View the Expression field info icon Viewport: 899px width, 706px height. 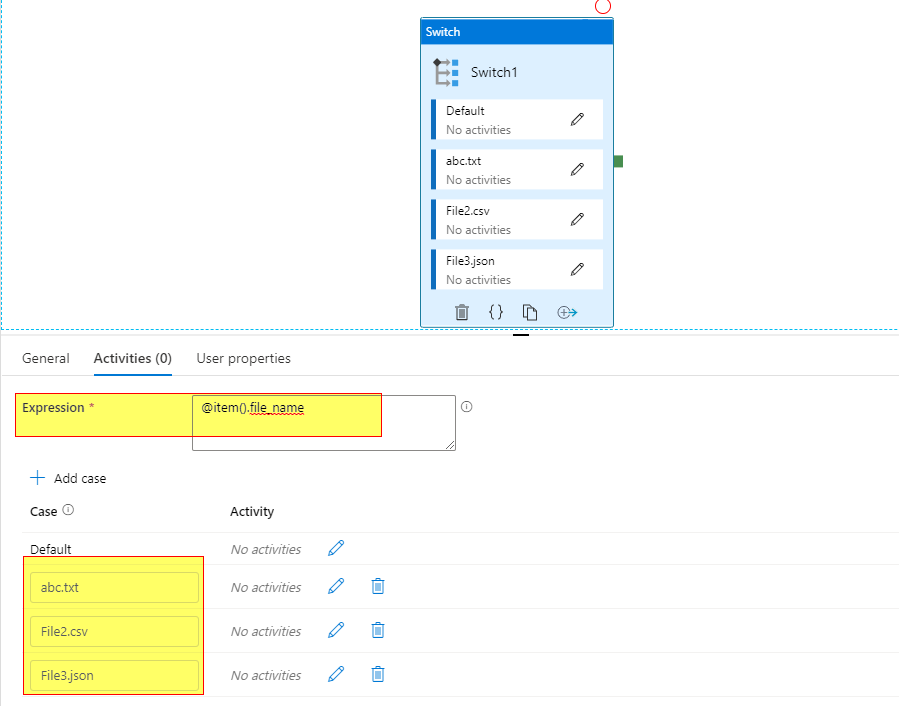(466, 405)
